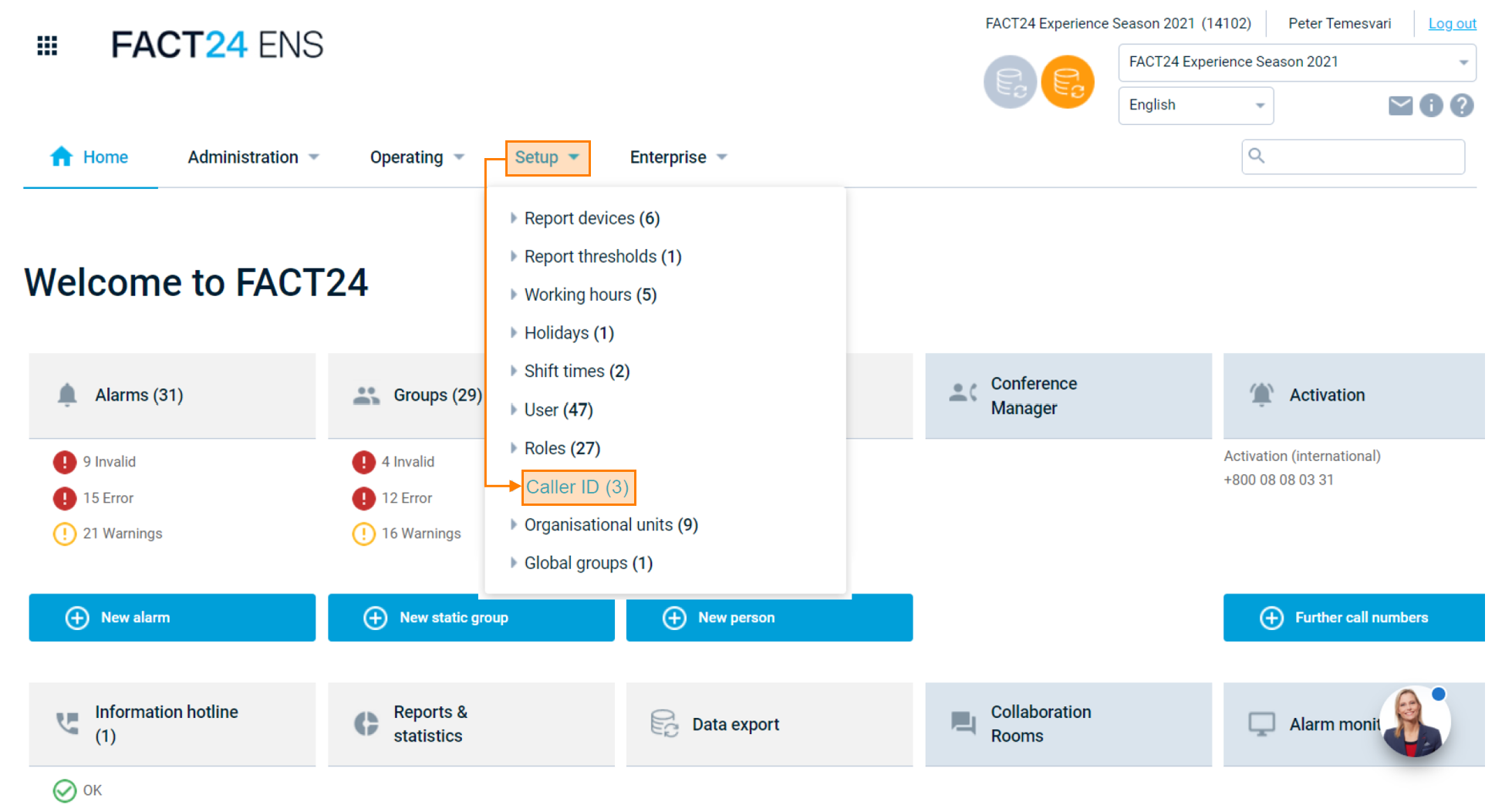Open the chat assistant avatar
The height and width of the screenshot is (805, 1512).
(1414, 722)
